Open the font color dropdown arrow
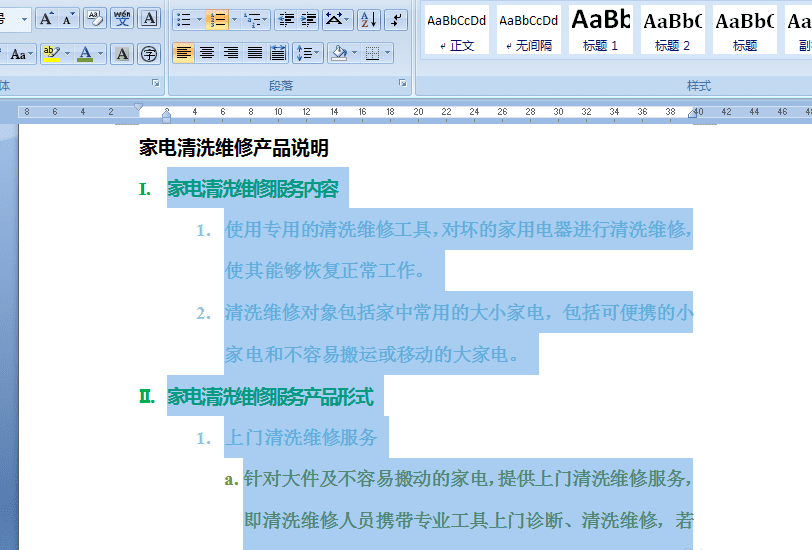The width and height of the screenshot is (812, 550). click(x=100, y=54)
